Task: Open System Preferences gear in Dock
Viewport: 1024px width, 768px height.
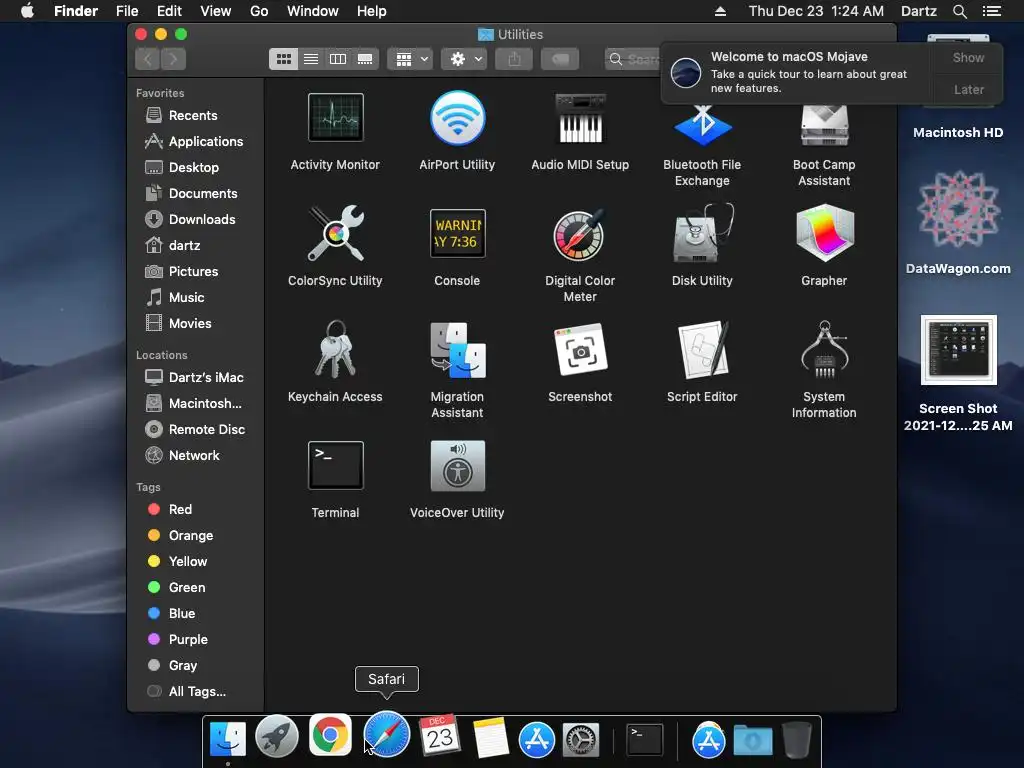Action: (x=581, y=740)
